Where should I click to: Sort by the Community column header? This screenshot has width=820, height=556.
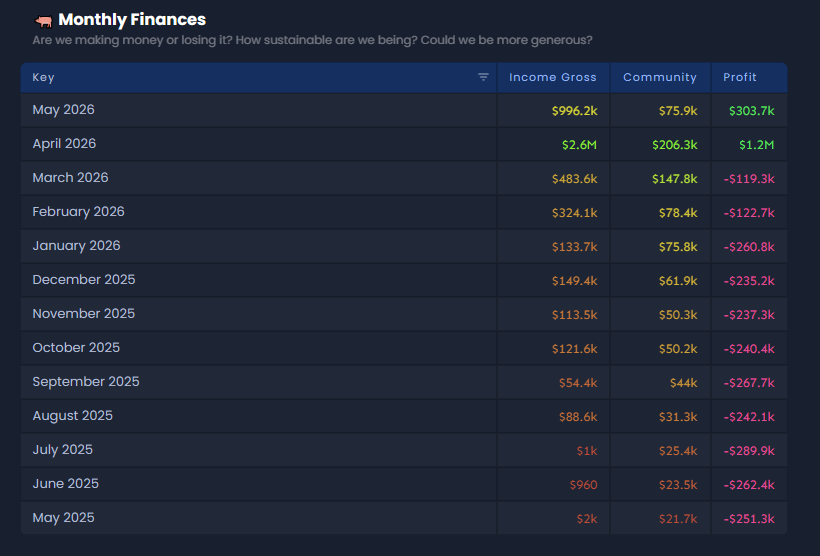[x=659, y=77]
